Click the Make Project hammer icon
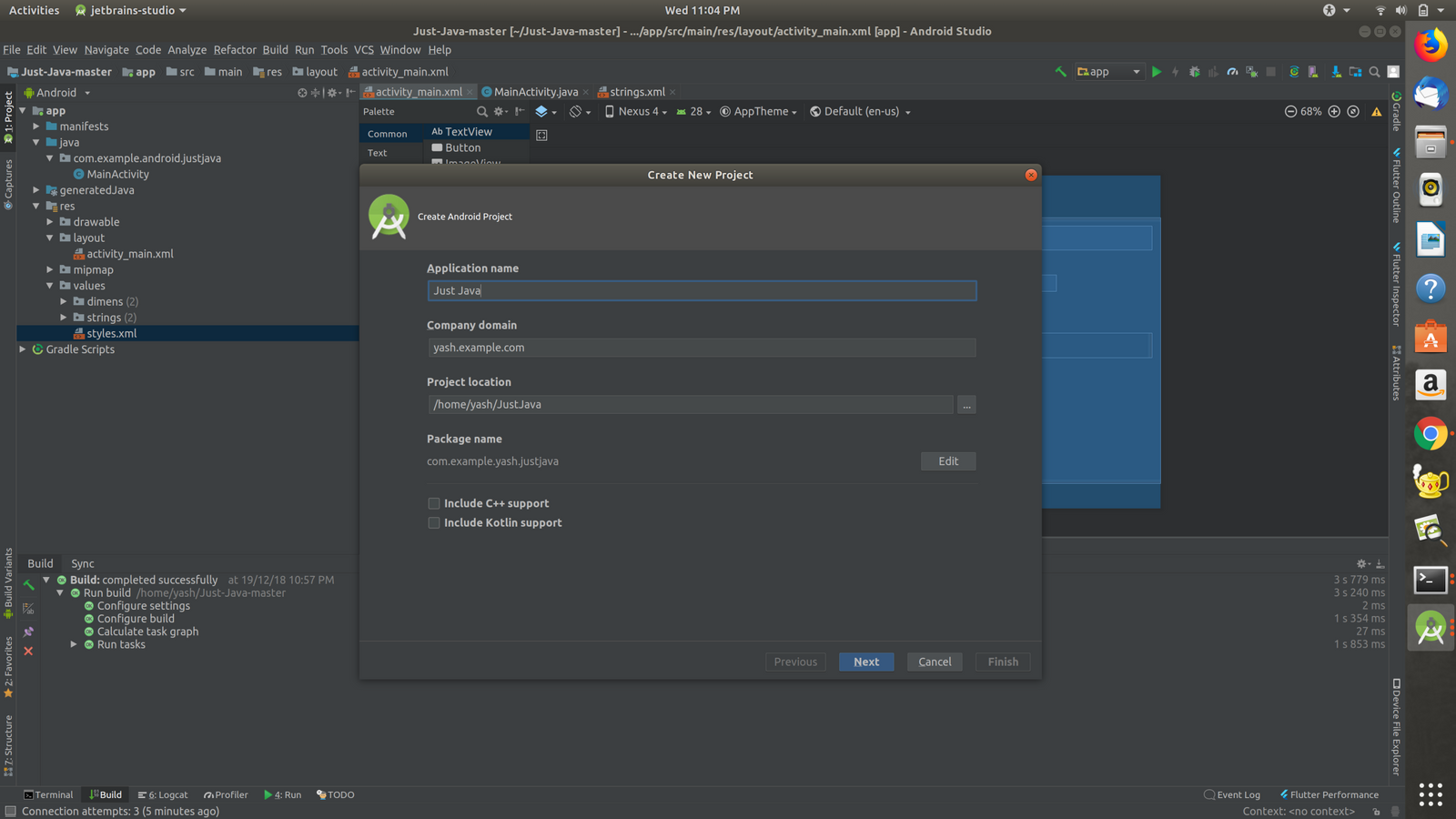 point(1060,72)
